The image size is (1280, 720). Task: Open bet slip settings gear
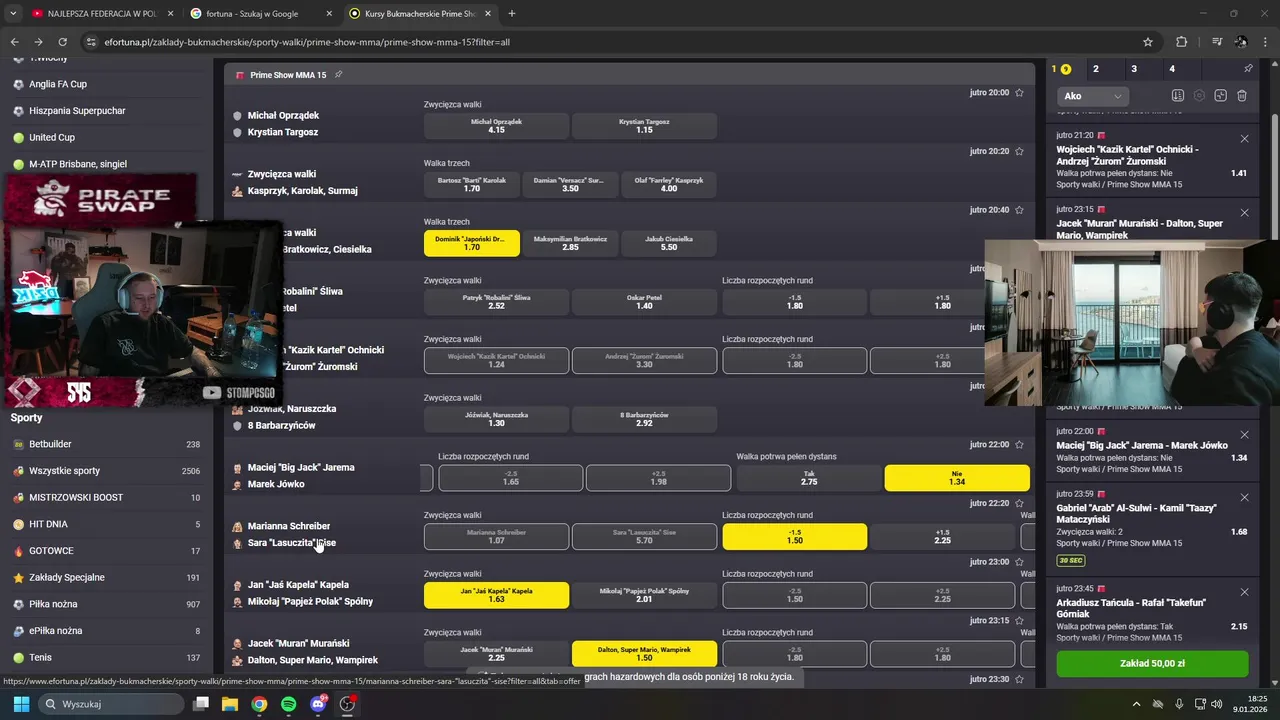pos(1199,96)
